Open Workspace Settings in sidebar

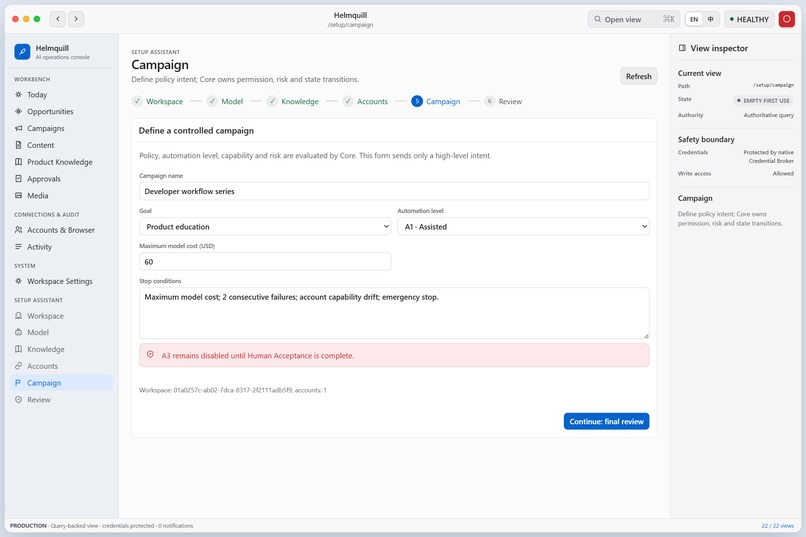[x=61, y=281]
